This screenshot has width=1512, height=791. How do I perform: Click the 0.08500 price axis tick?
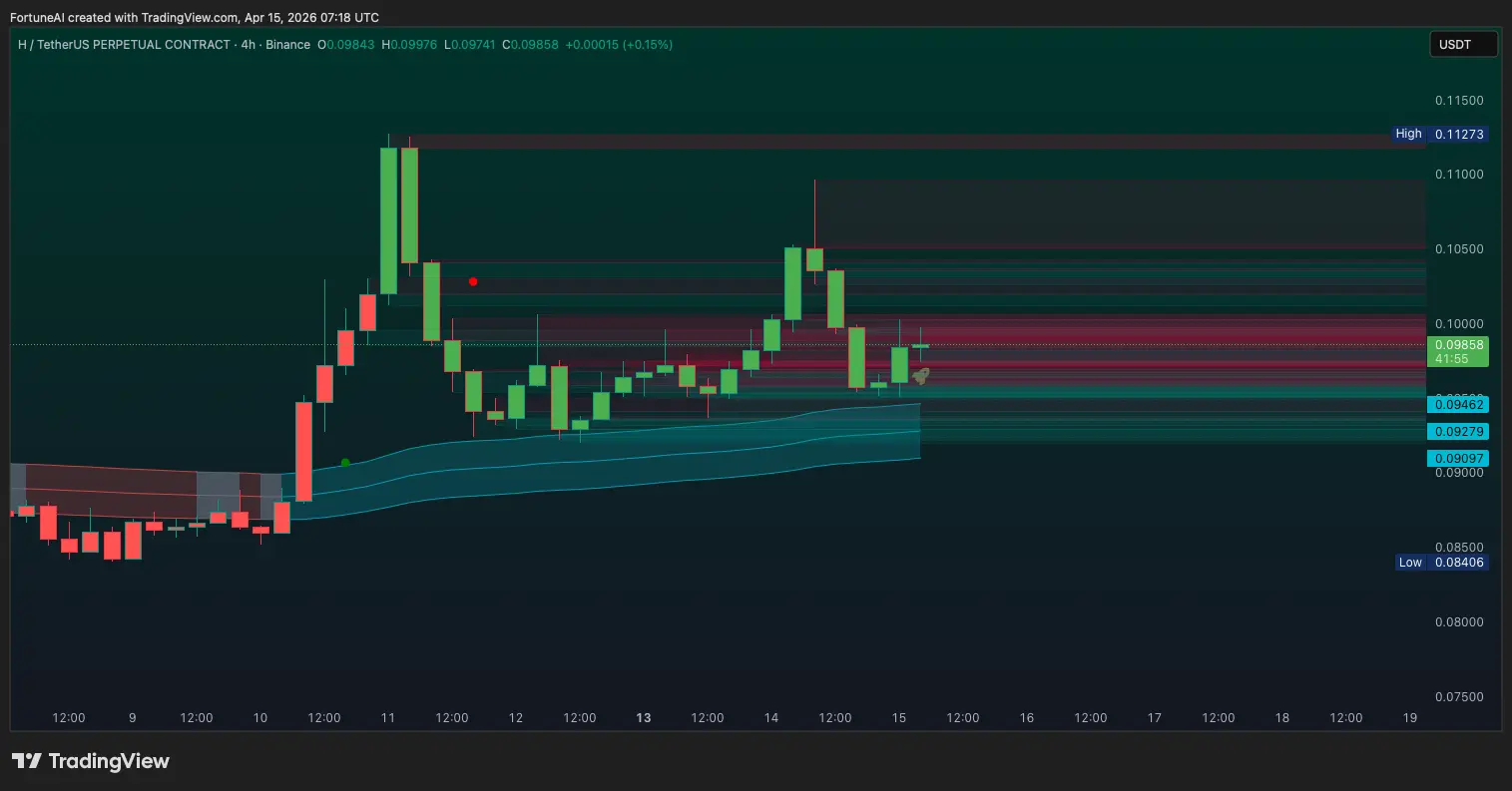click(x=1459, y=548)
